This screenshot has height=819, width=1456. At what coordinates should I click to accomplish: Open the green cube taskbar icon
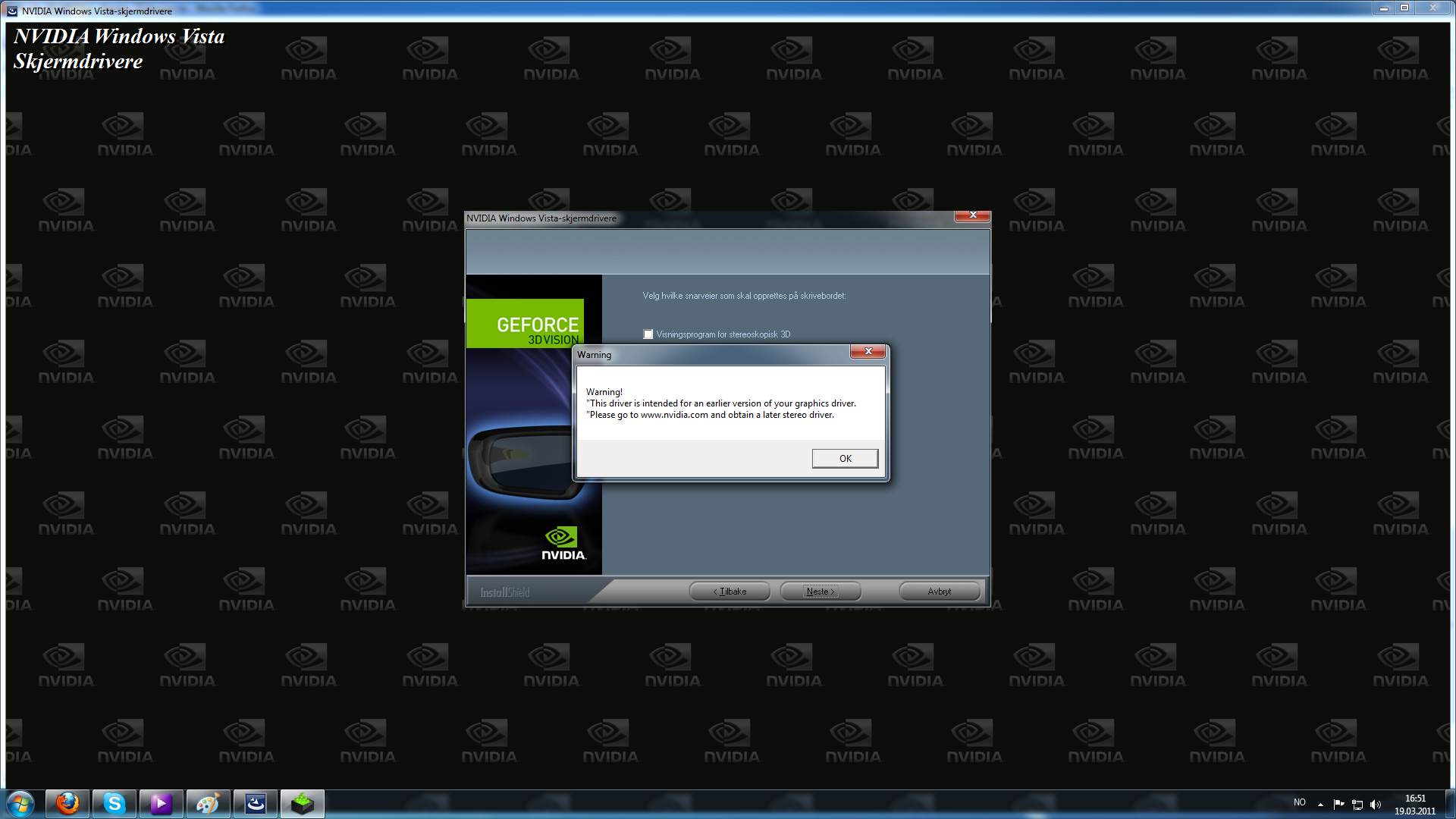click(x=303, y=804)
